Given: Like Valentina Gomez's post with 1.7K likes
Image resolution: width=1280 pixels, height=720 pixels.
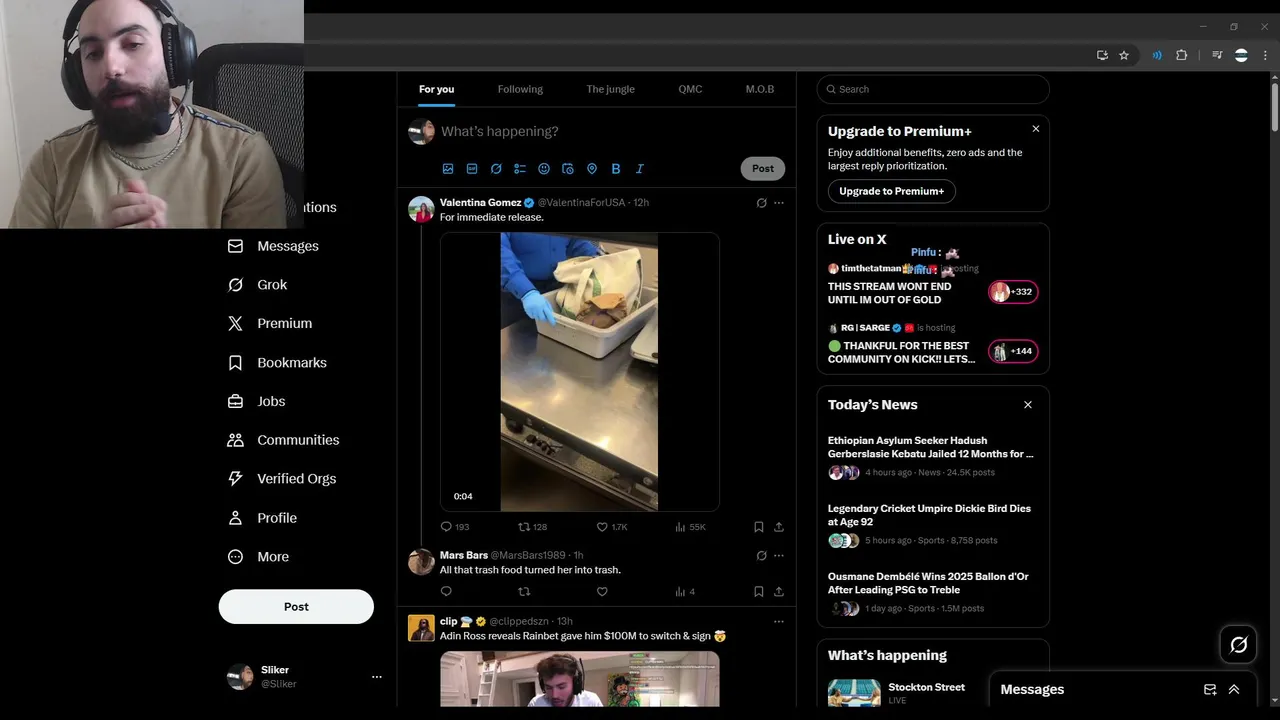Looking at the screenshot, I should tap(612, 527).
